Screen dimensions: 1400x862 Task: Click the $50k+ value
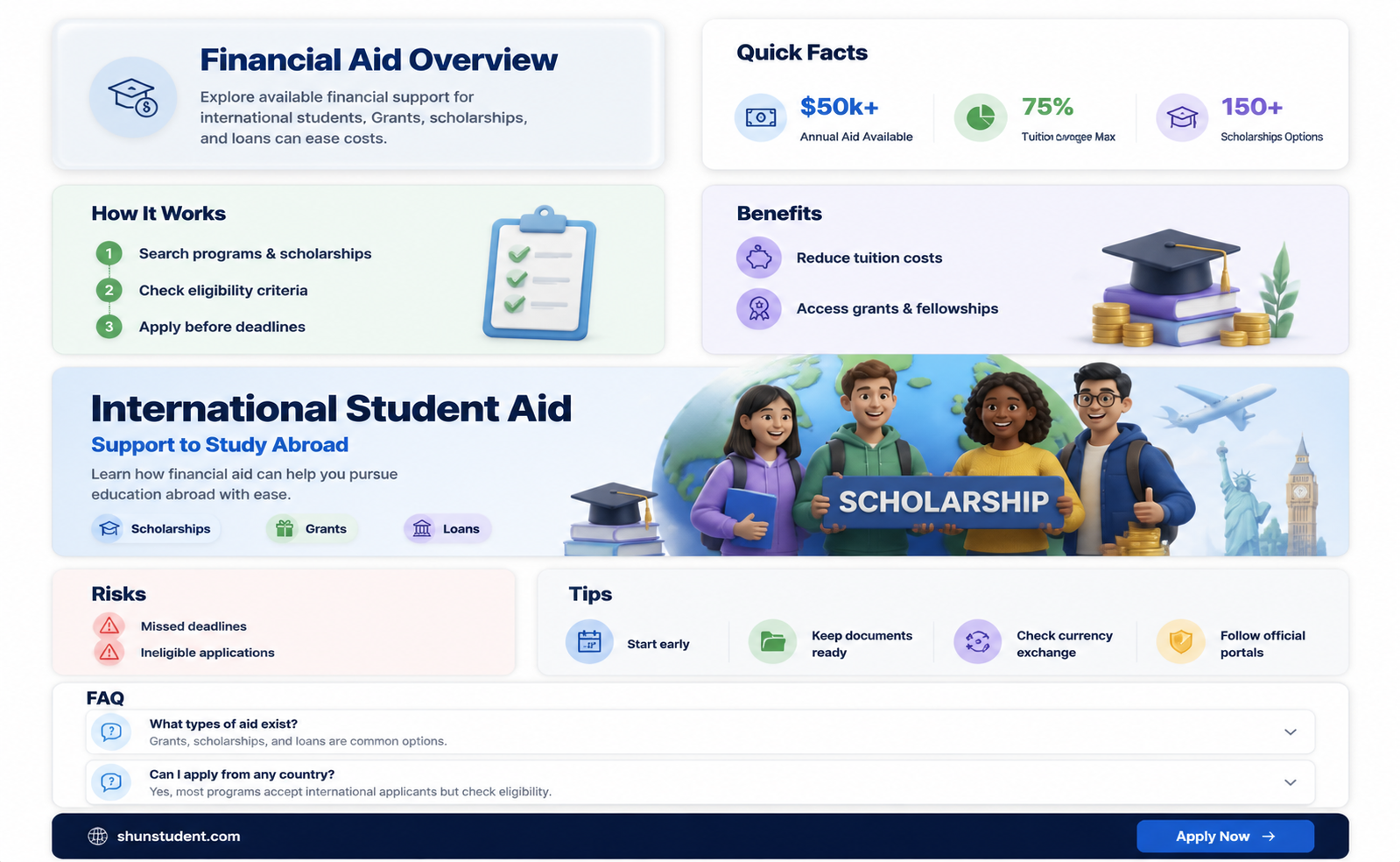(x=840, y=107)
